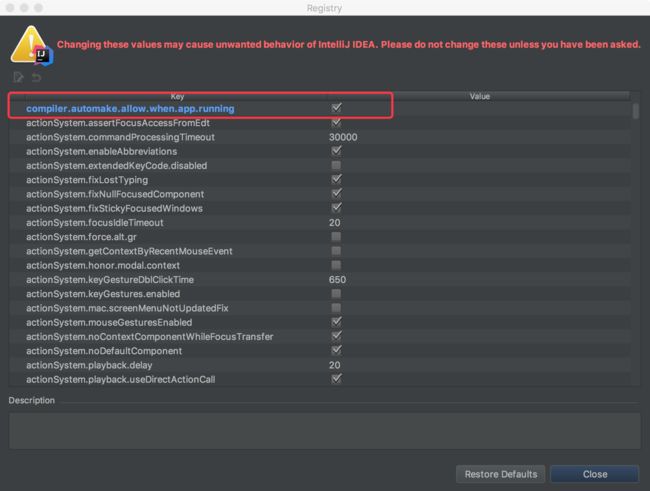Sort by the Key column header
The height and width of the screenshot is (491, 650).
pyautogui.click(x=177, y=96)
